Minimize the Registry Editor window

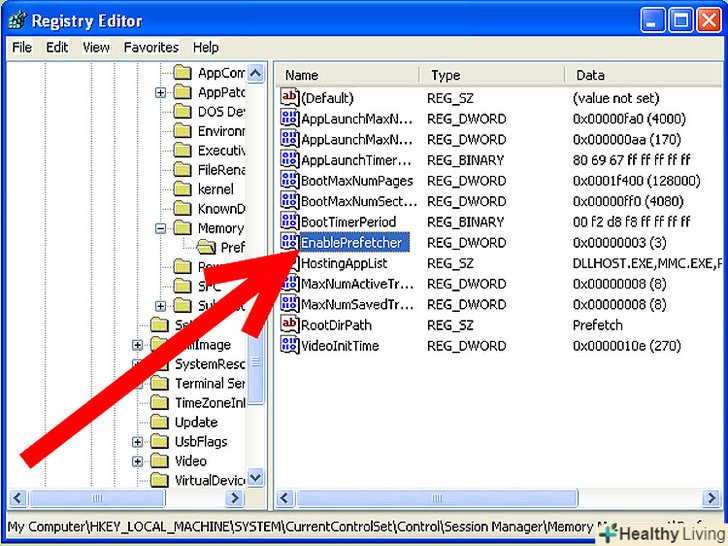[x=653, y=20]
